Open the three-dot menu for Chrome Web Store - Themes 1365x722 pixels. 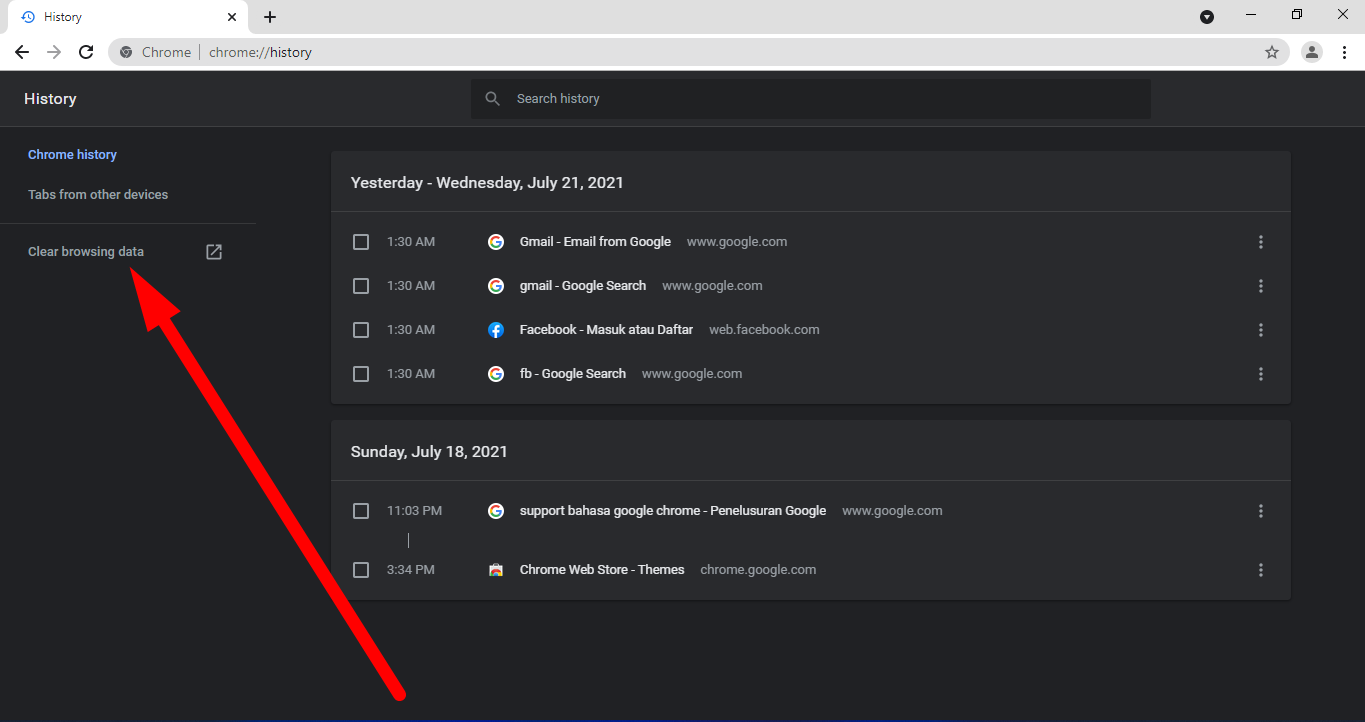[x=1261, y=570]
